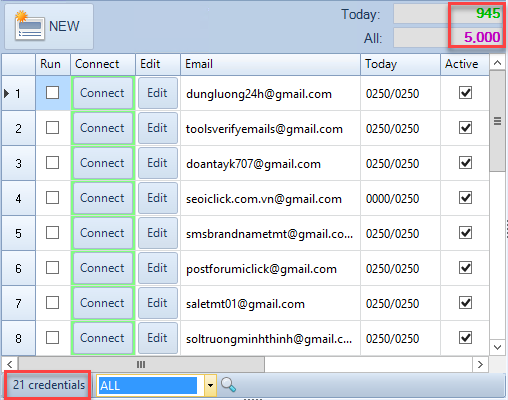The image size is (508, 400).
Task: Click the email toolsverifyemails@gmail.com
Action: click(264, 129)
